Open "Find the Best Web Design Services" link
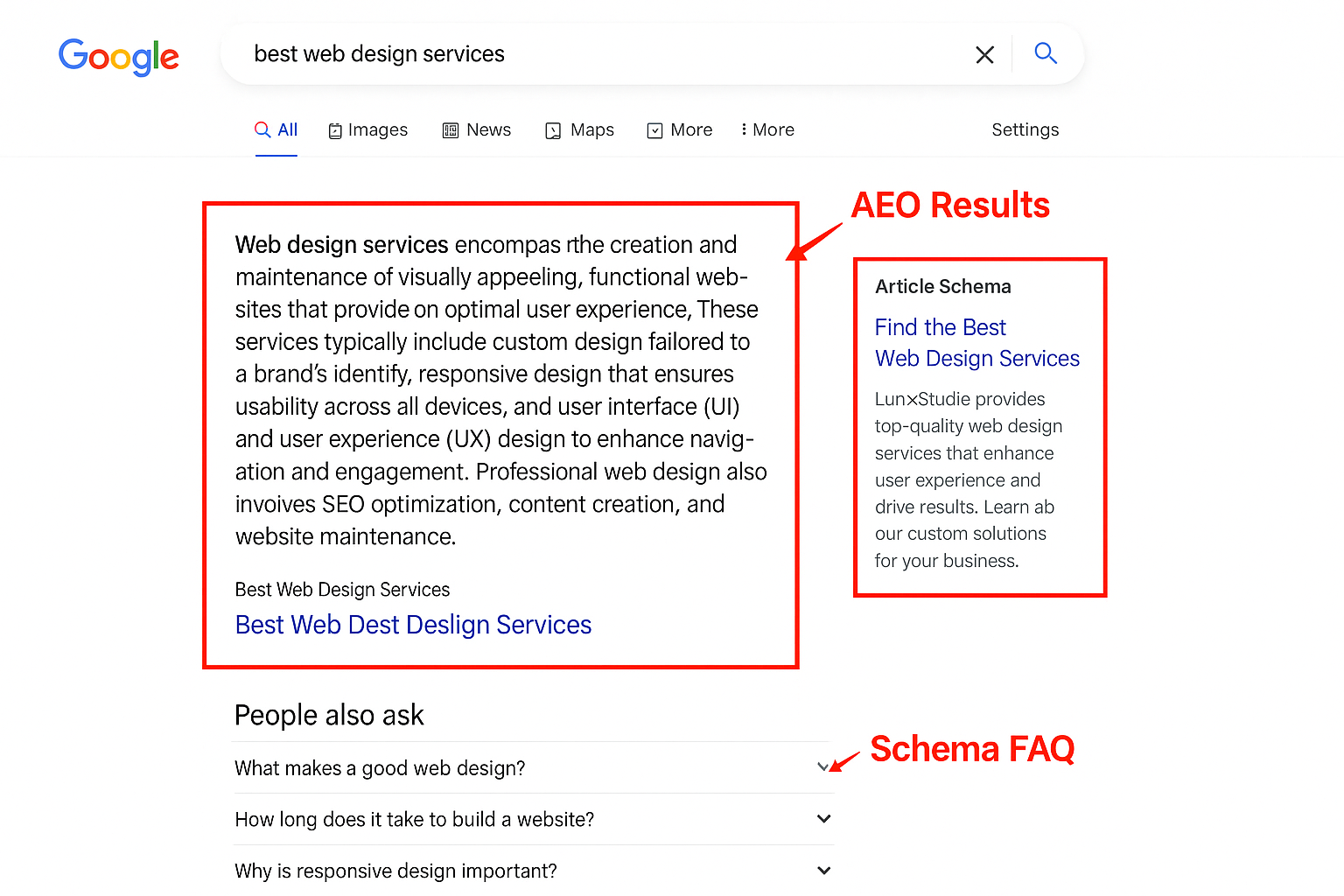Screen dimensions: 1344x896 977,342
